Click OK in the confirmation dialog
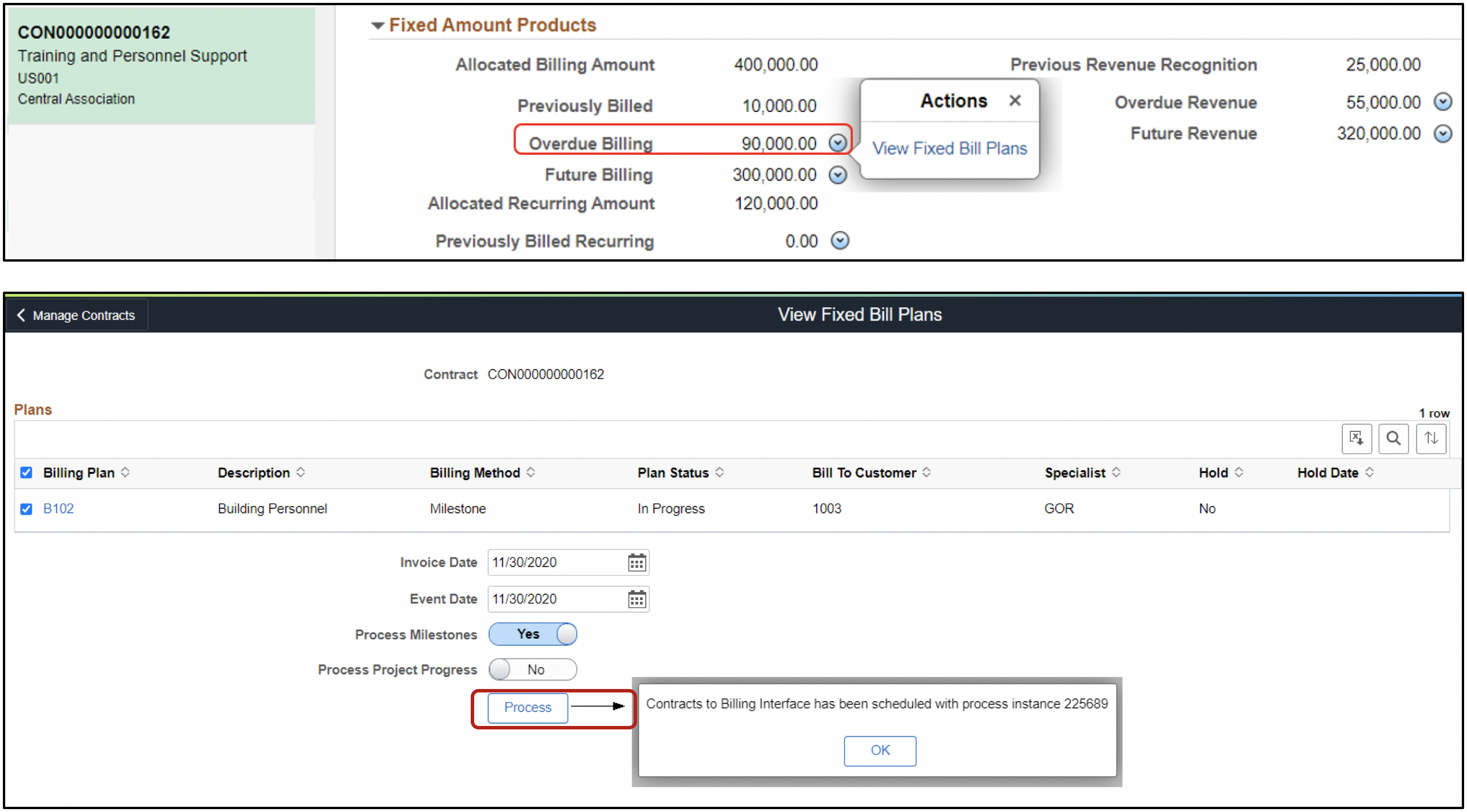 coord(880,750)
